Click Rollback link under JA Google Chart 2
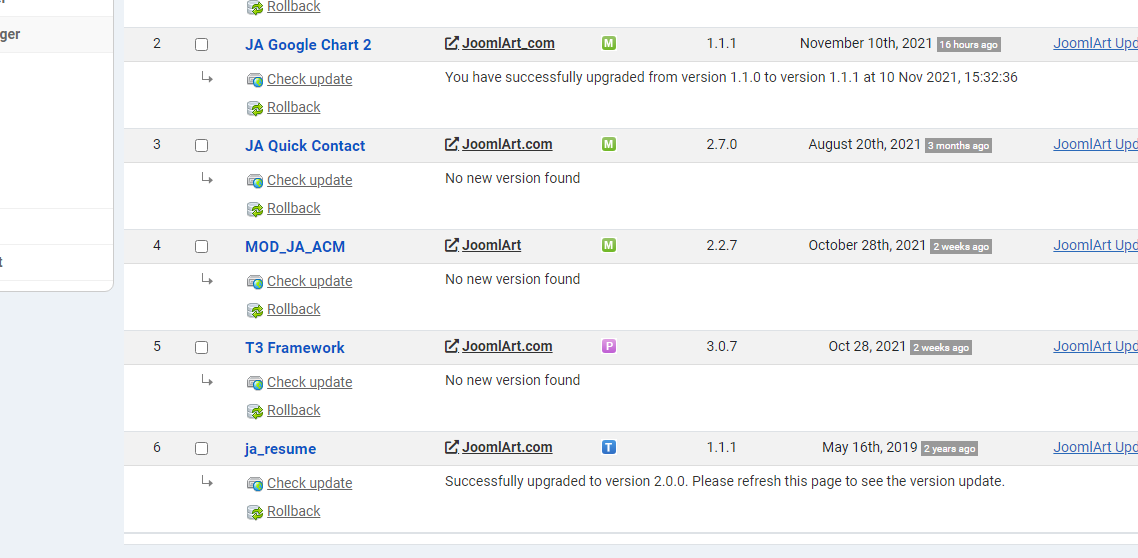Screen dimensions: 1138x558 [x=293, y=107]
